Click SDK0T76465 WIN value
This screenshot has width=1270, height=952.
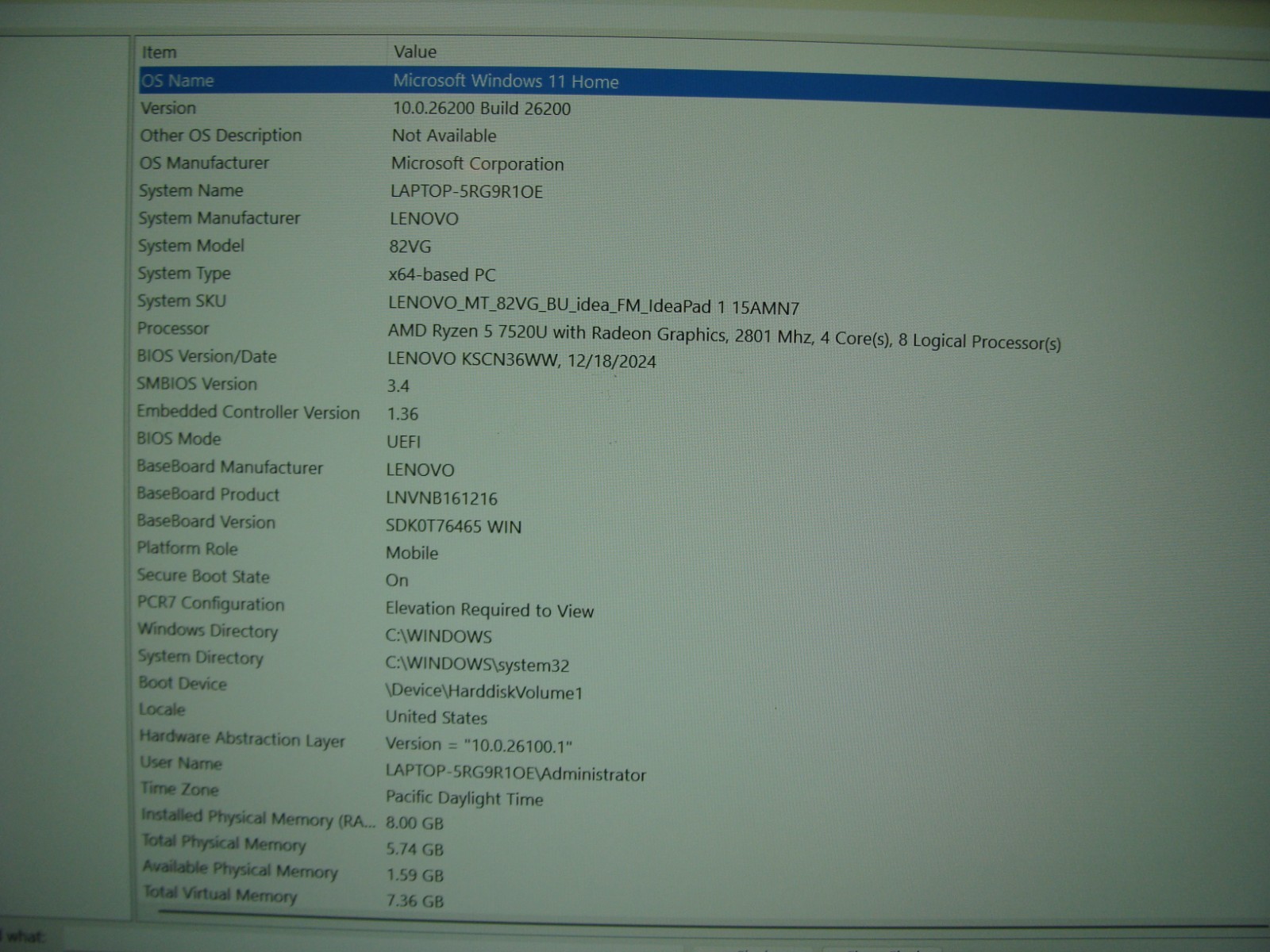[x=454, y=526]
